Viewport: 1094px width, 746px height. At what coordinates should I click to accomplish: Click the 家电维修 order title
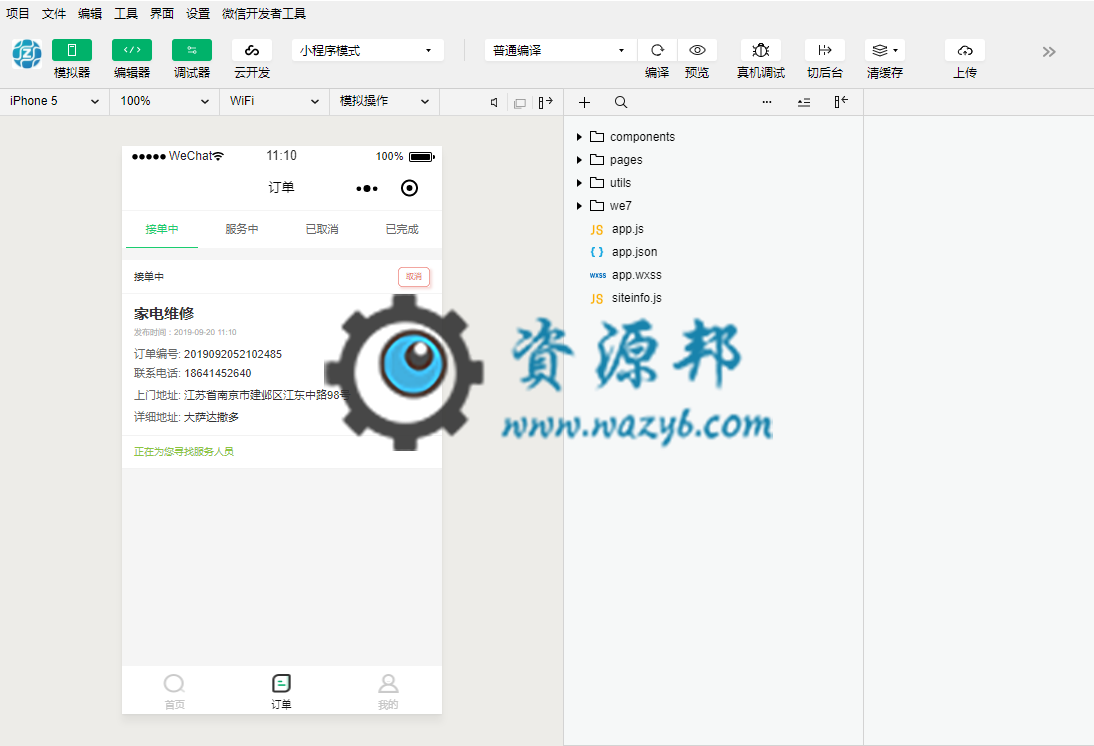(164, 313)
